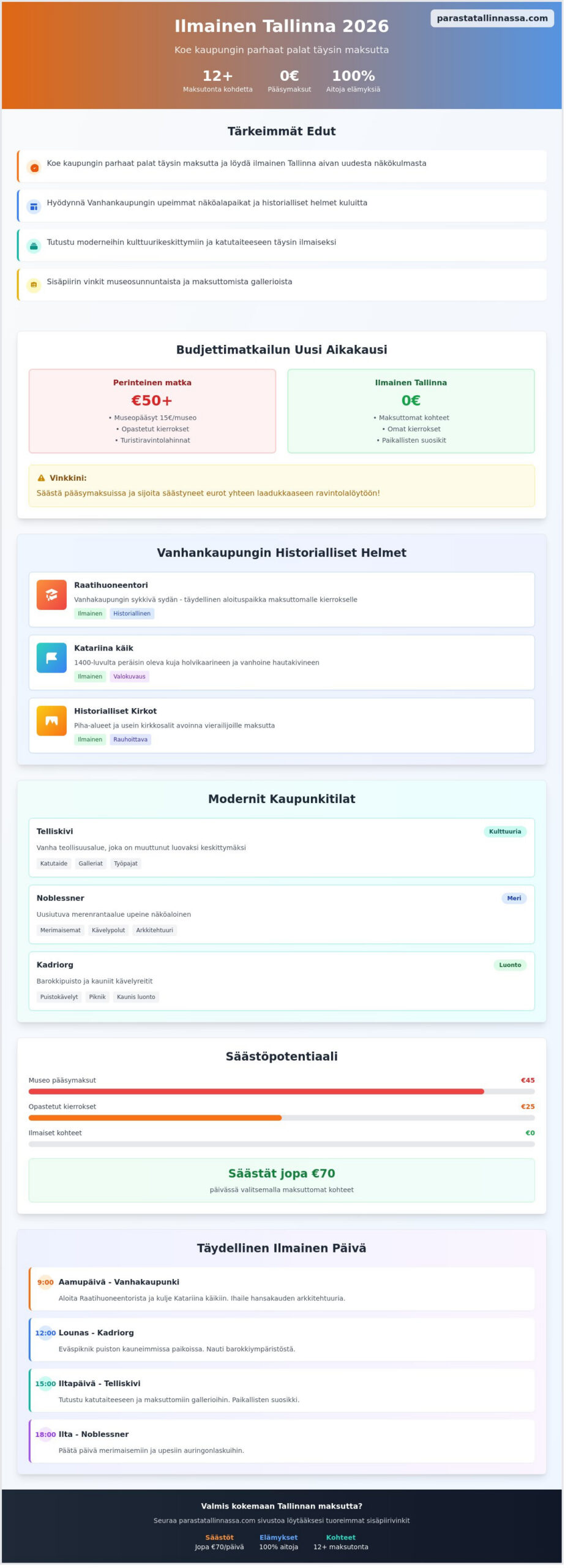The image size is (573, 1568).
Task: Select the Katutaide tag under Telliskivi
Action: (54, 864)
